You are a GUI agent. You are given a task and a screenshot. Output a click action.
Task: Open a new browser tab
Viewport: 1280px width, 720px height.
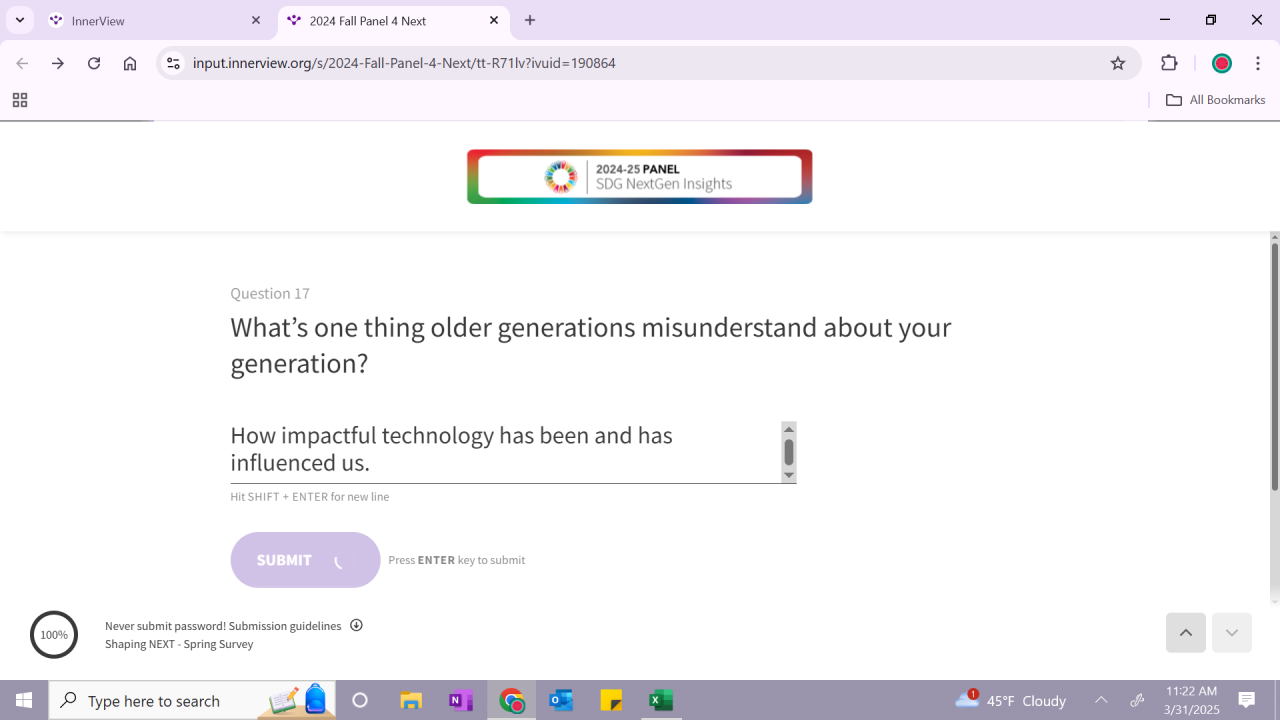click(x=530, y=20)
